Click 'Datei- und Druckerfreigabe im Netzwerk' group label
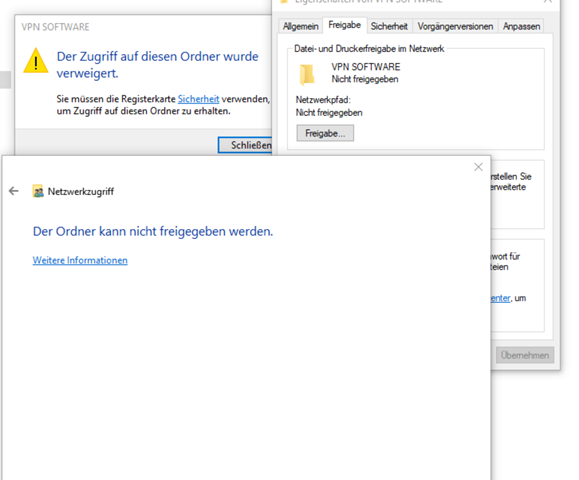The height and width of the screenshot is (480, 579). 369,49
